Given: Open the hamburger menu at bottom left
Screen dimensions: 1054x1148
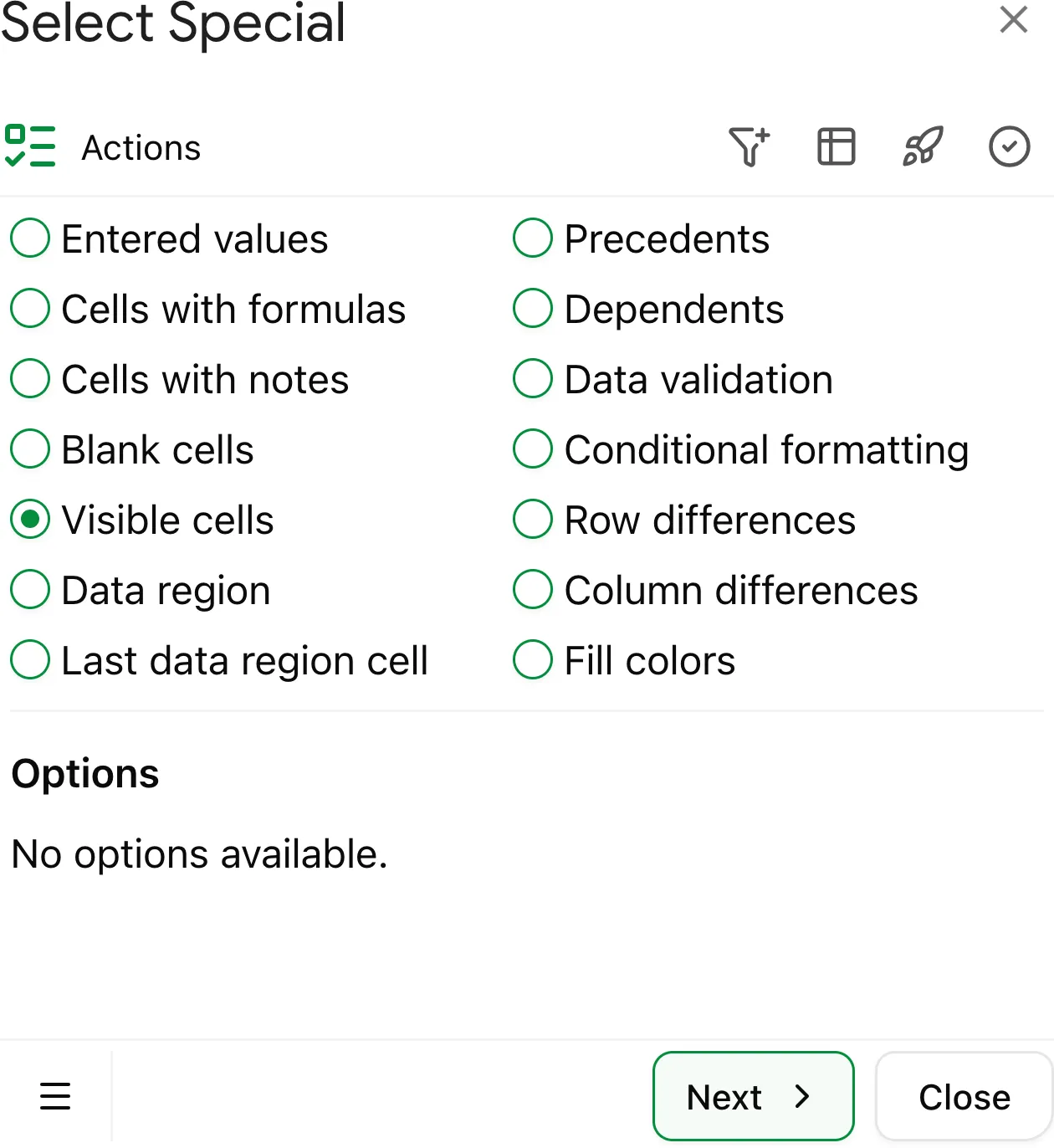Looking at the screenshot, I should [55, 1096].
